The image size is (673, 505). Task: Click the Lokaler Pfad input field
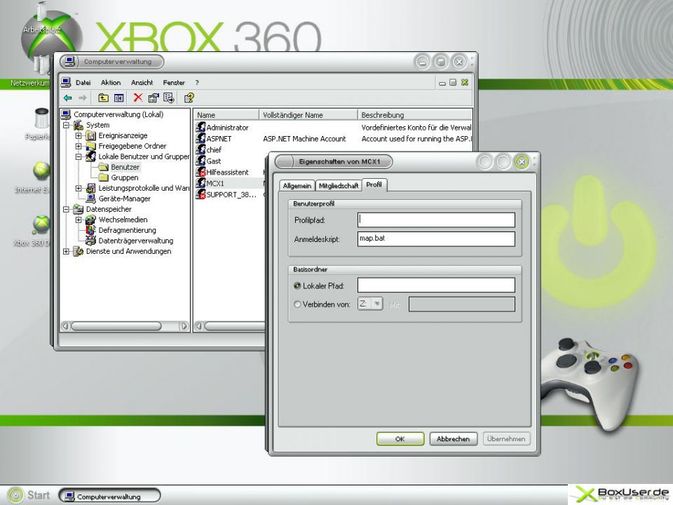tap(436, 285)
